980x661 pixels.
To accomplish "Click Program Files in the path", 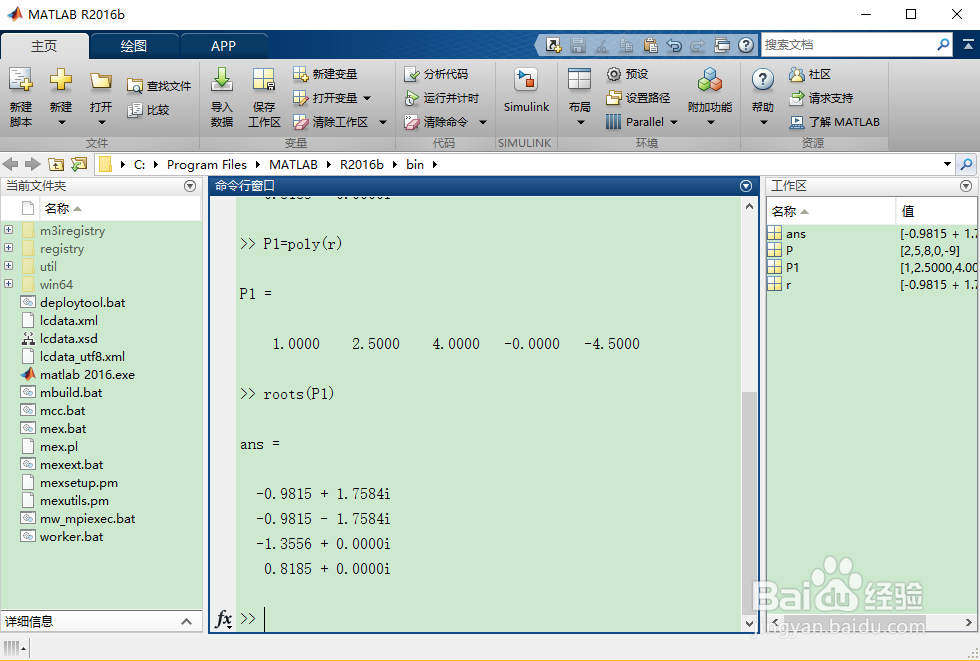I will 207,165.
